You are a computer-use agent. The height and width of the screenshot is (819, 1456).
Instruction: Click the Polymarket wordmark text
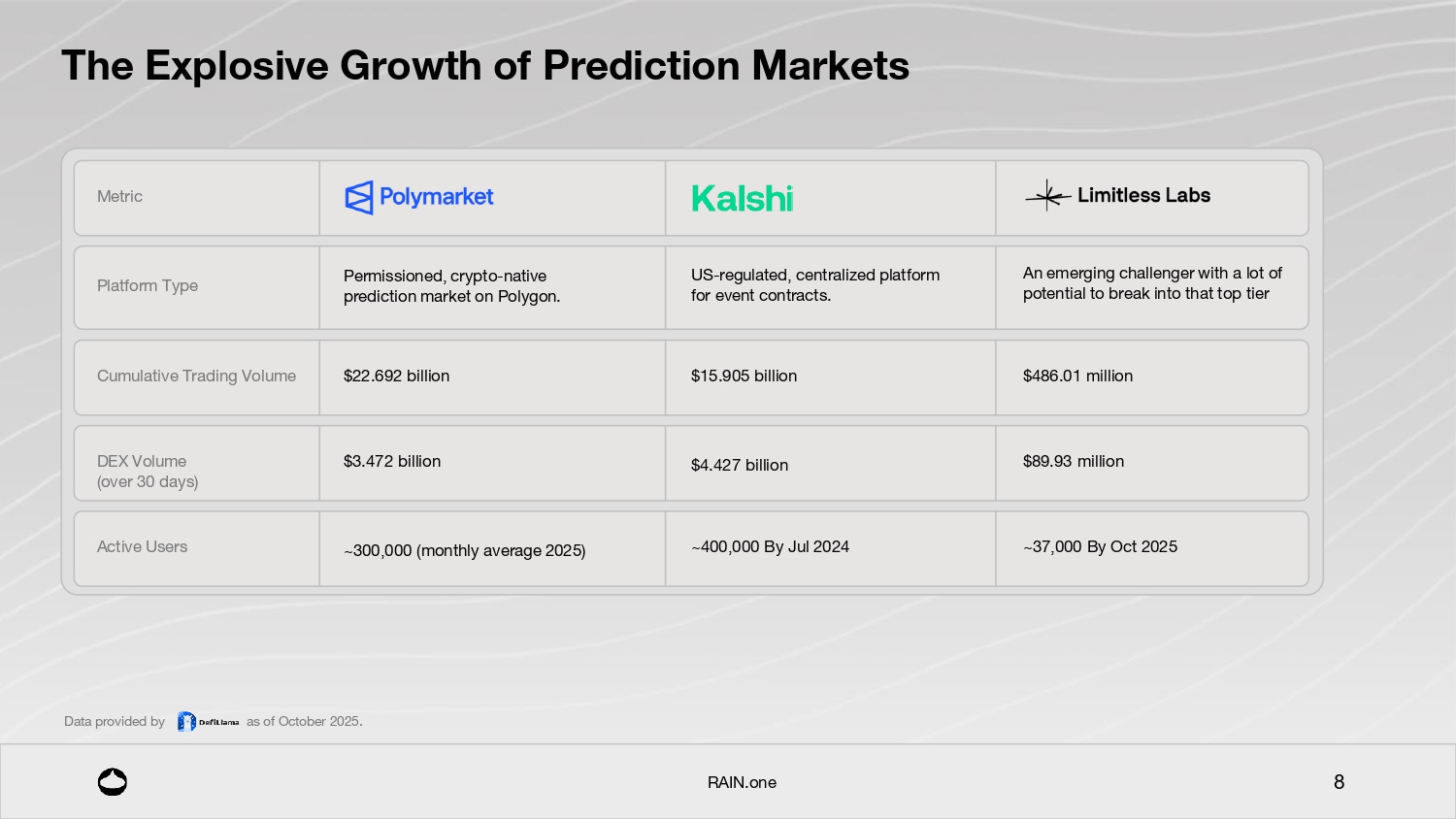[437, 197]
